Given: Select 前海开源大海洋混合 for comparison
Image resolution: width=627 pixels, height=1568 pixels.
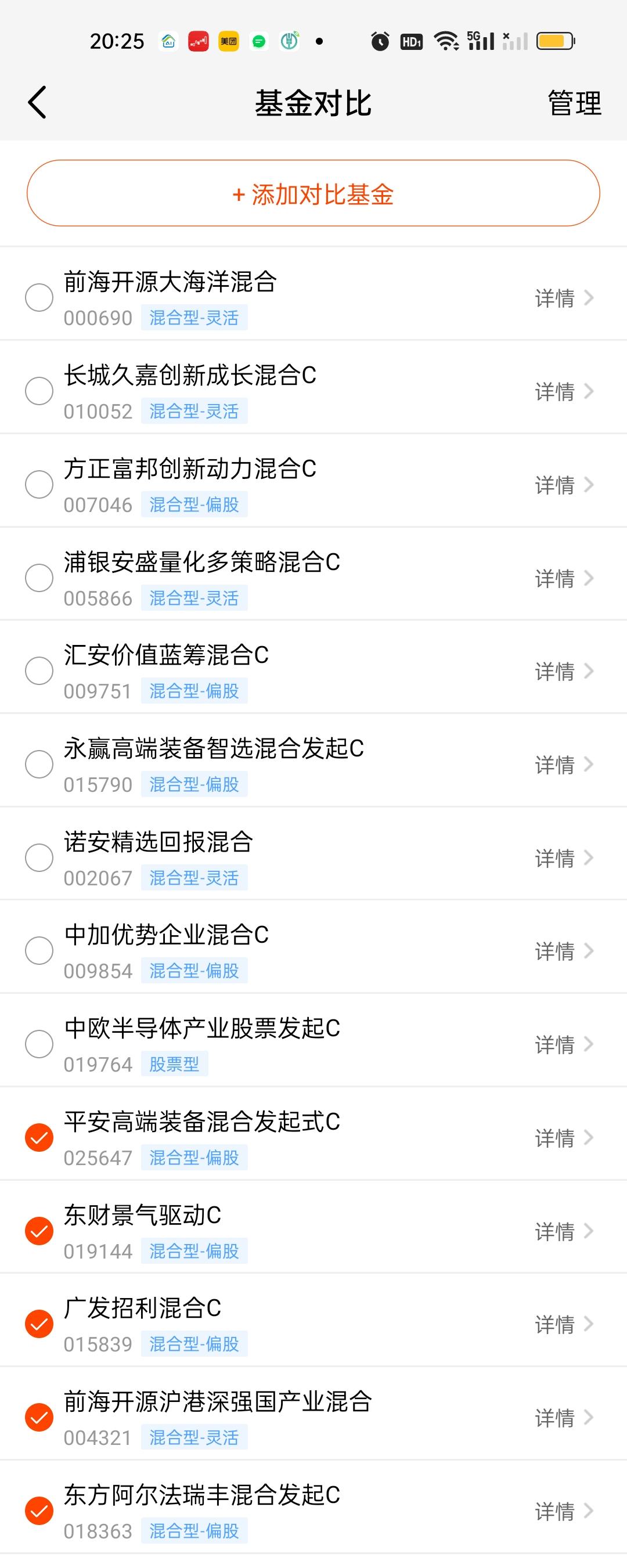Looking at the screenshot, I should 39,298.
